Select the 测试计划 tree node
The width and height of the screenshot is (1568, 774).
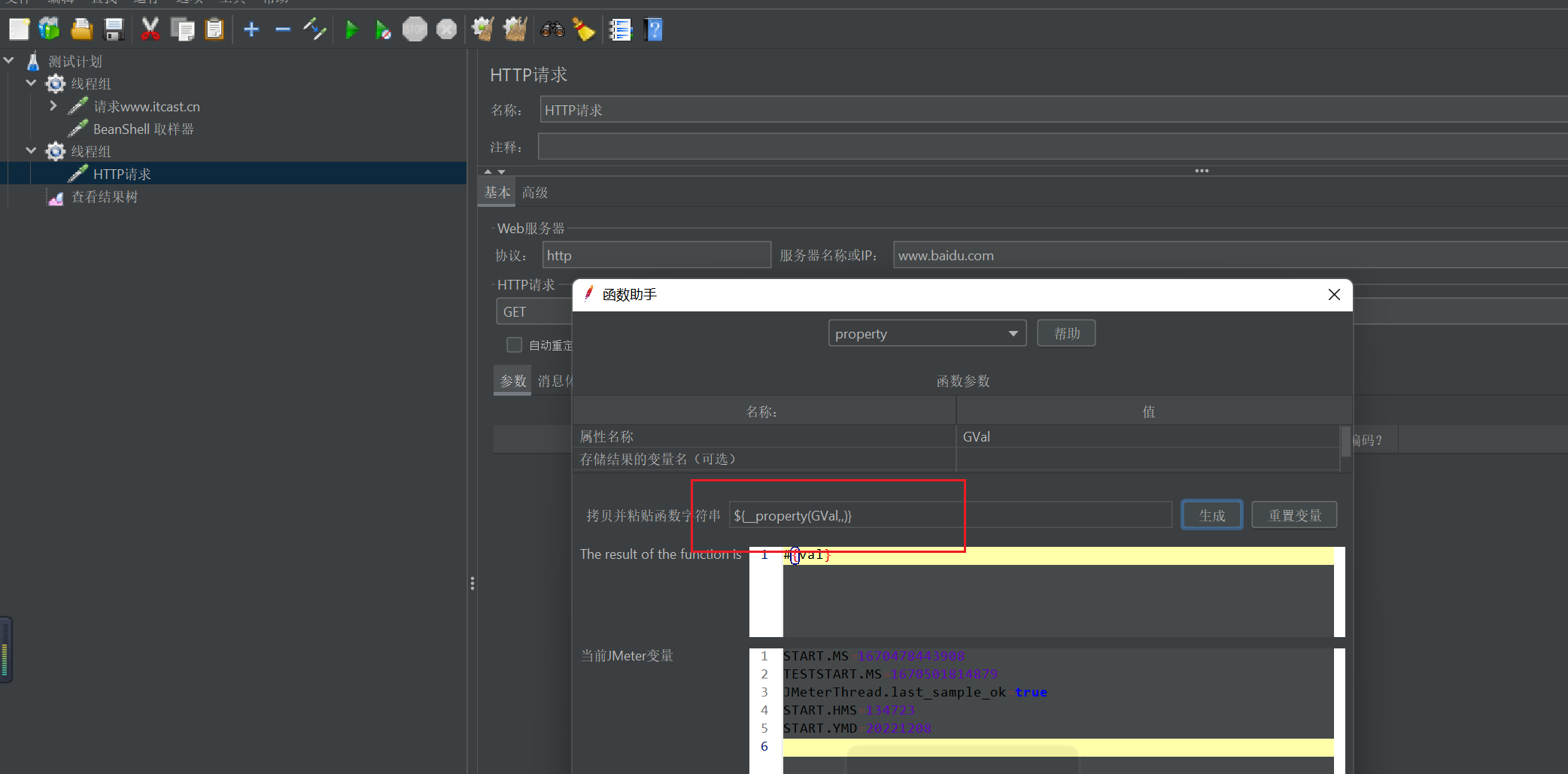coord(75,62)
